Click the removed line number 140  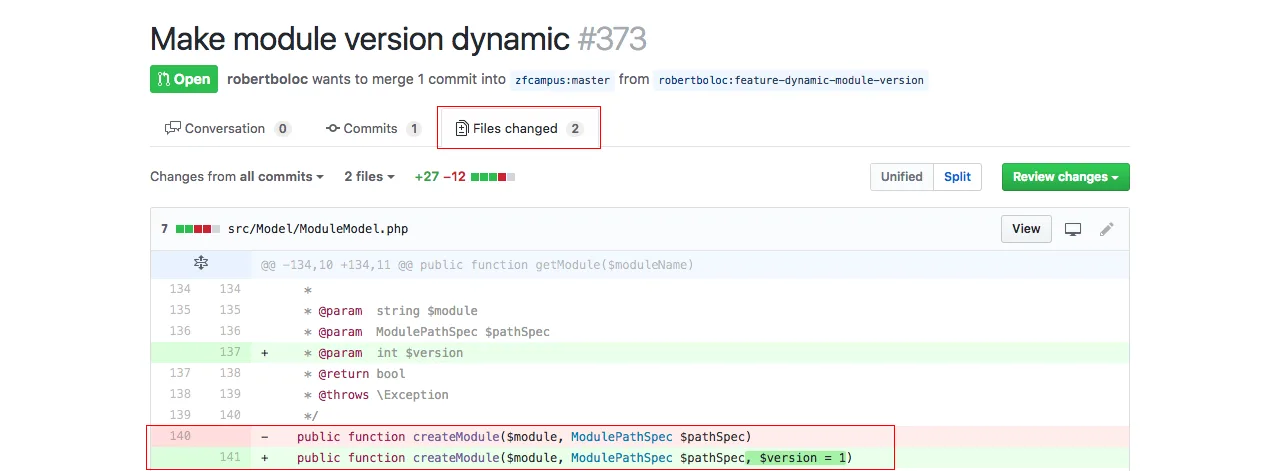[x=179, y=436]
